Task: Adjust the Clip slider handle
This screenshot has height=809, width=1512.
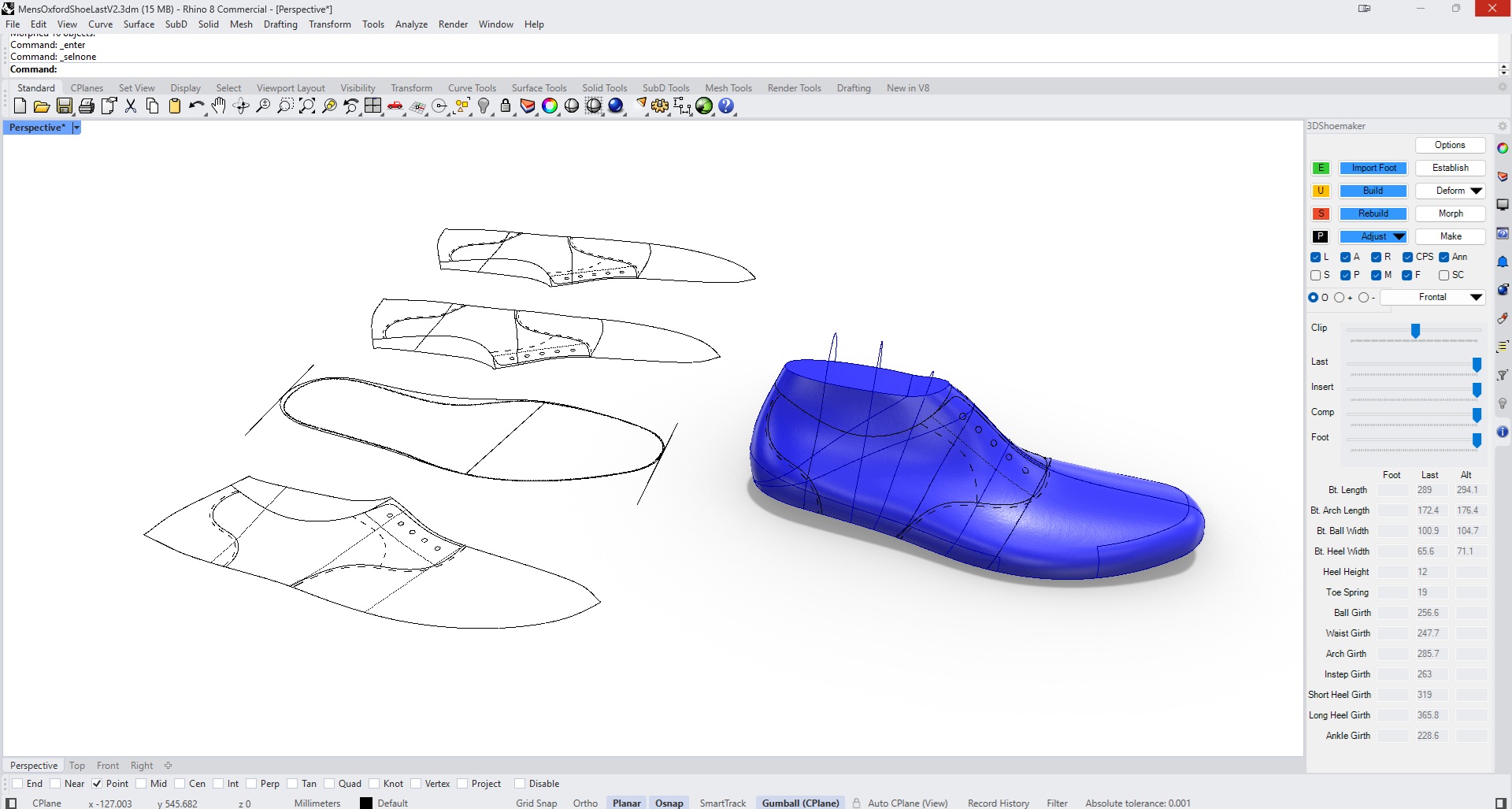Action: [1415, 331]
